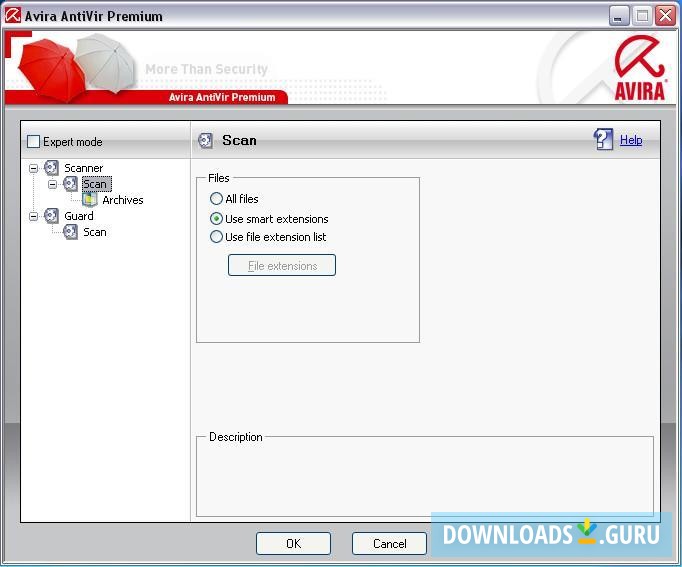Click the Scan header gear icon
Screen dimensions: 682x567
[x=205, y=140]
